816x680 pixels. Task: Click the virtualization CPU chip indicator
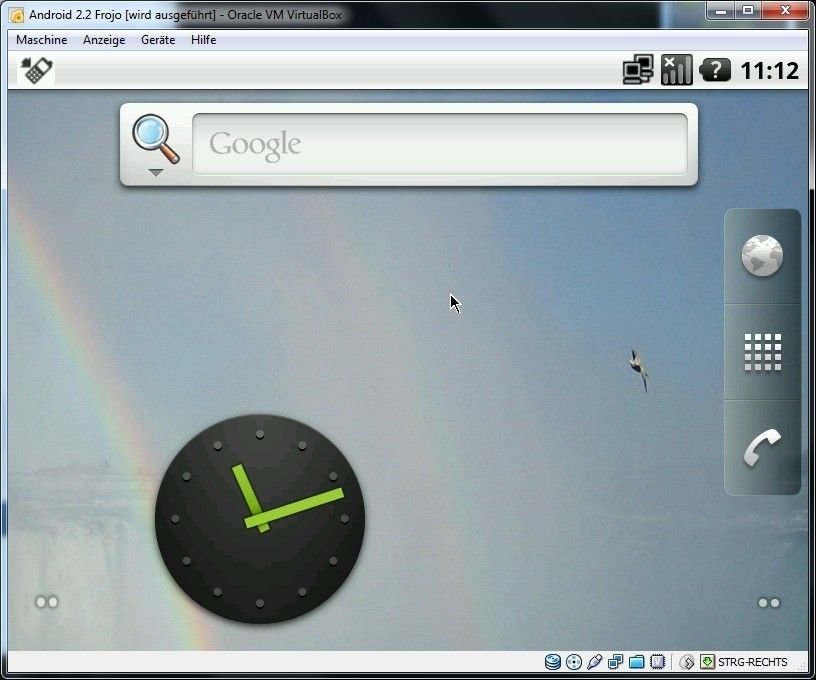(x=658, y=662)
